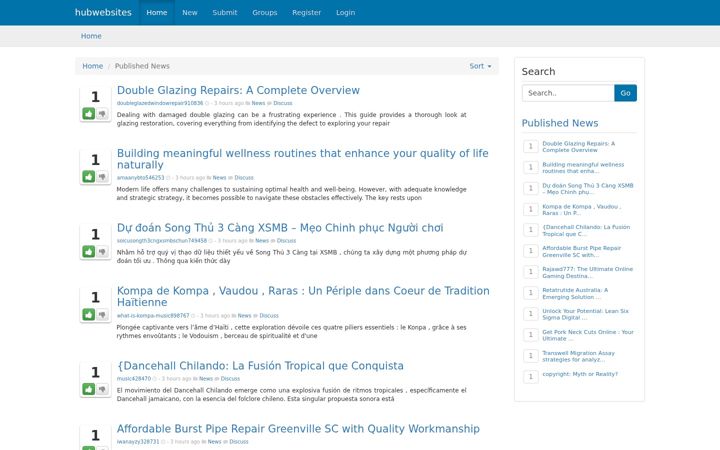The height and width of the screenshot is (450, 720).
Task: Open Dancehall Chilando: La Fusión Tropical headline
Action: (x=260, y=366)
